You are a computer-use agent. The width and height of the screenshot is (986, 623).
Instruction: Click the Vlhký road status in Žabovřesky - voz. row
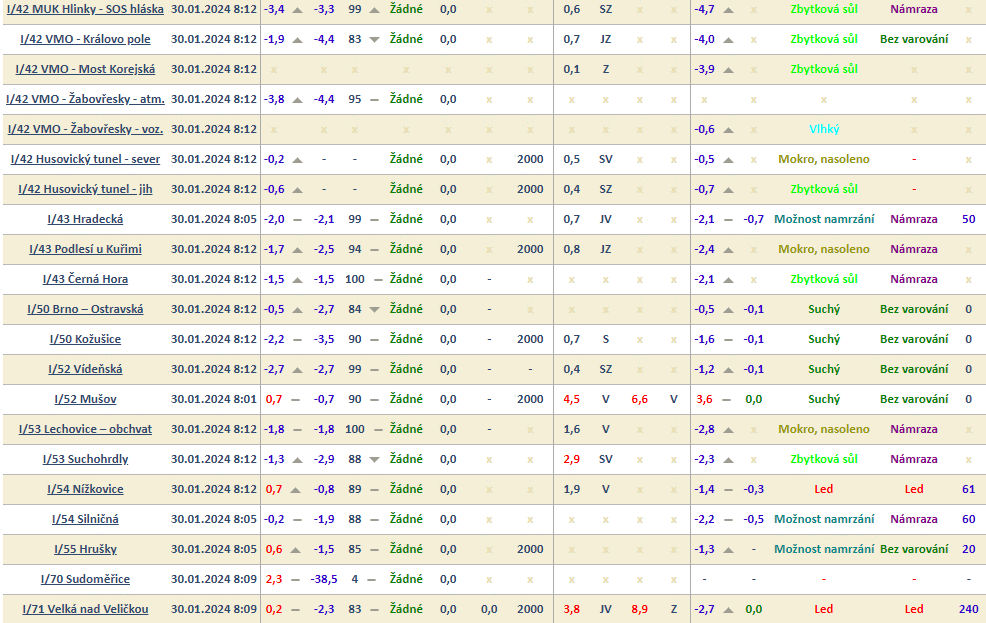[823, 129]
